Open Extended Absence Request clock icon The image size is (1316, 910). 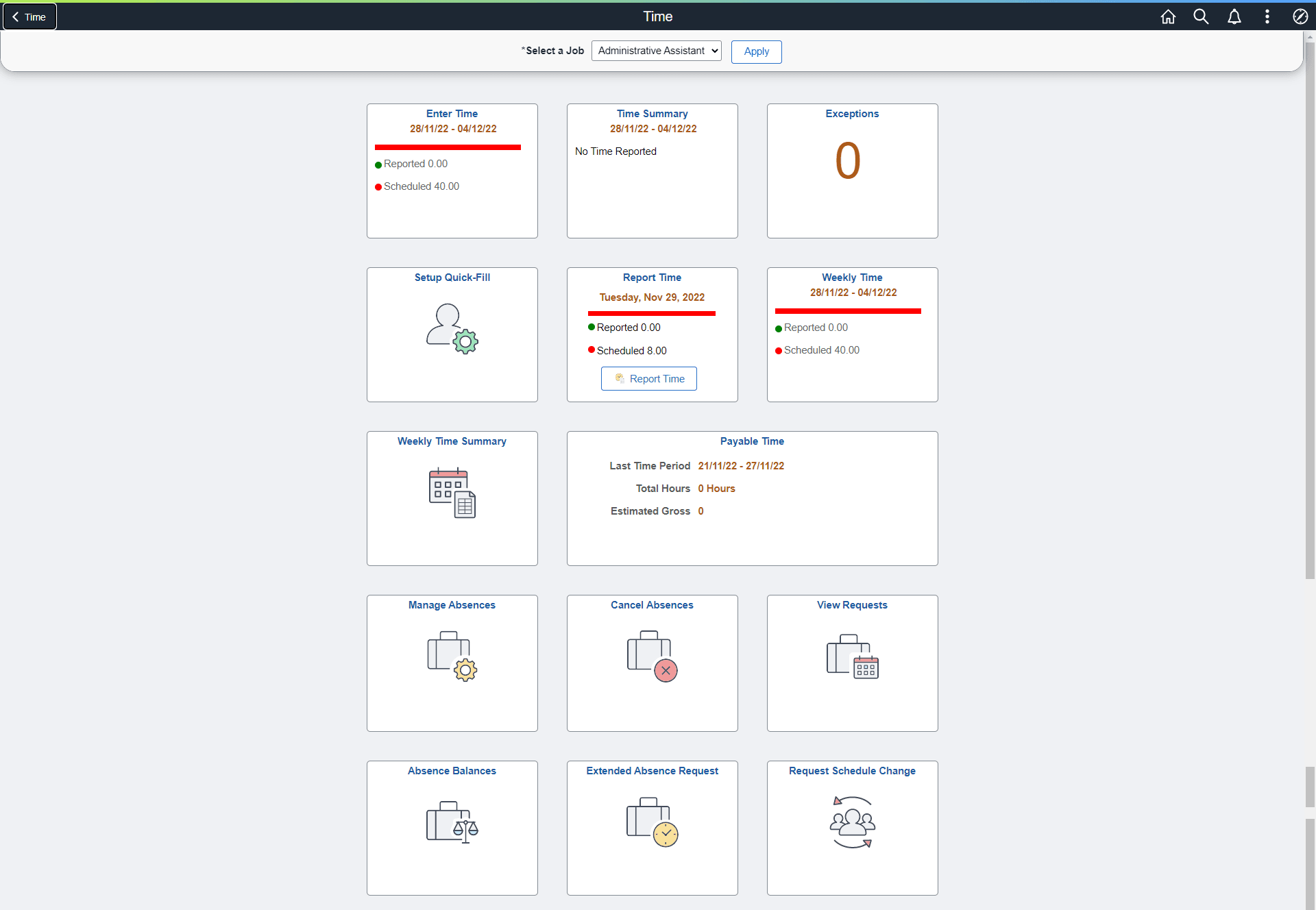tap(652, 822)
